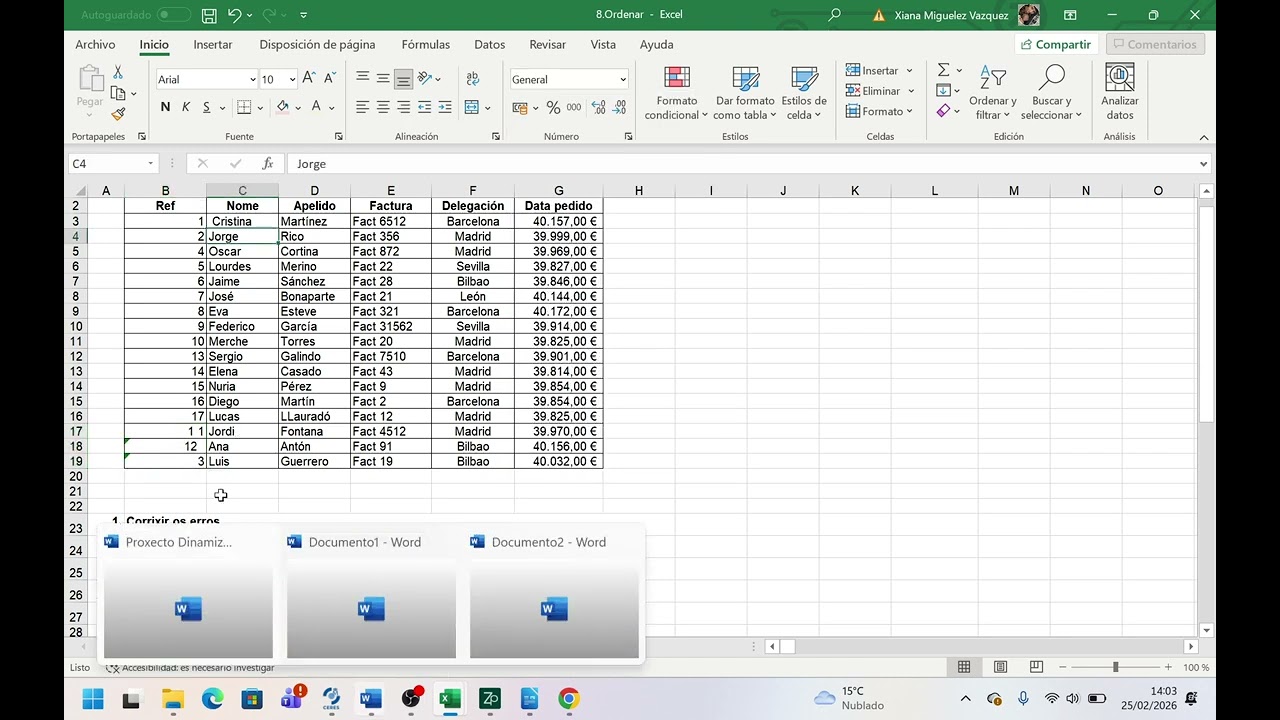Screen dimensions: 1280x720
Task: Click the insert function fx icon
Action: click(x=267, y=163)
